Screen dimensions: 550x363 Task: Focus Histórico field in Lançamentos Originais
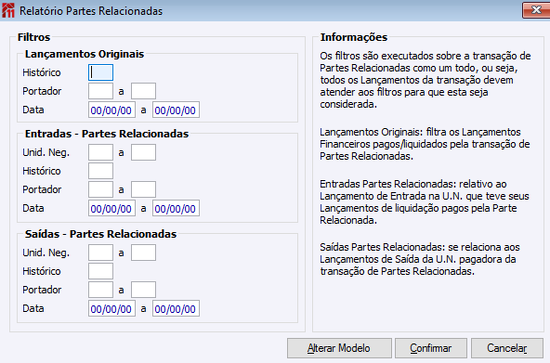pyautogui.click(x=101, y=73)
